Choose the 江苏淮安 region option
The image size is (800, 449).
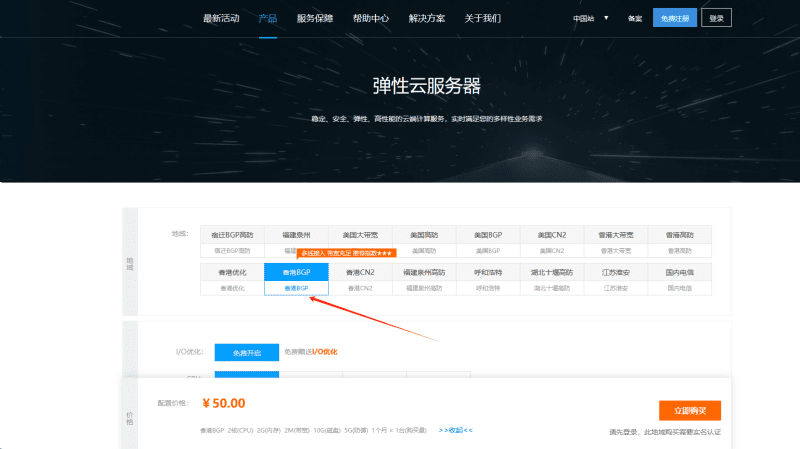pos(616,279)
